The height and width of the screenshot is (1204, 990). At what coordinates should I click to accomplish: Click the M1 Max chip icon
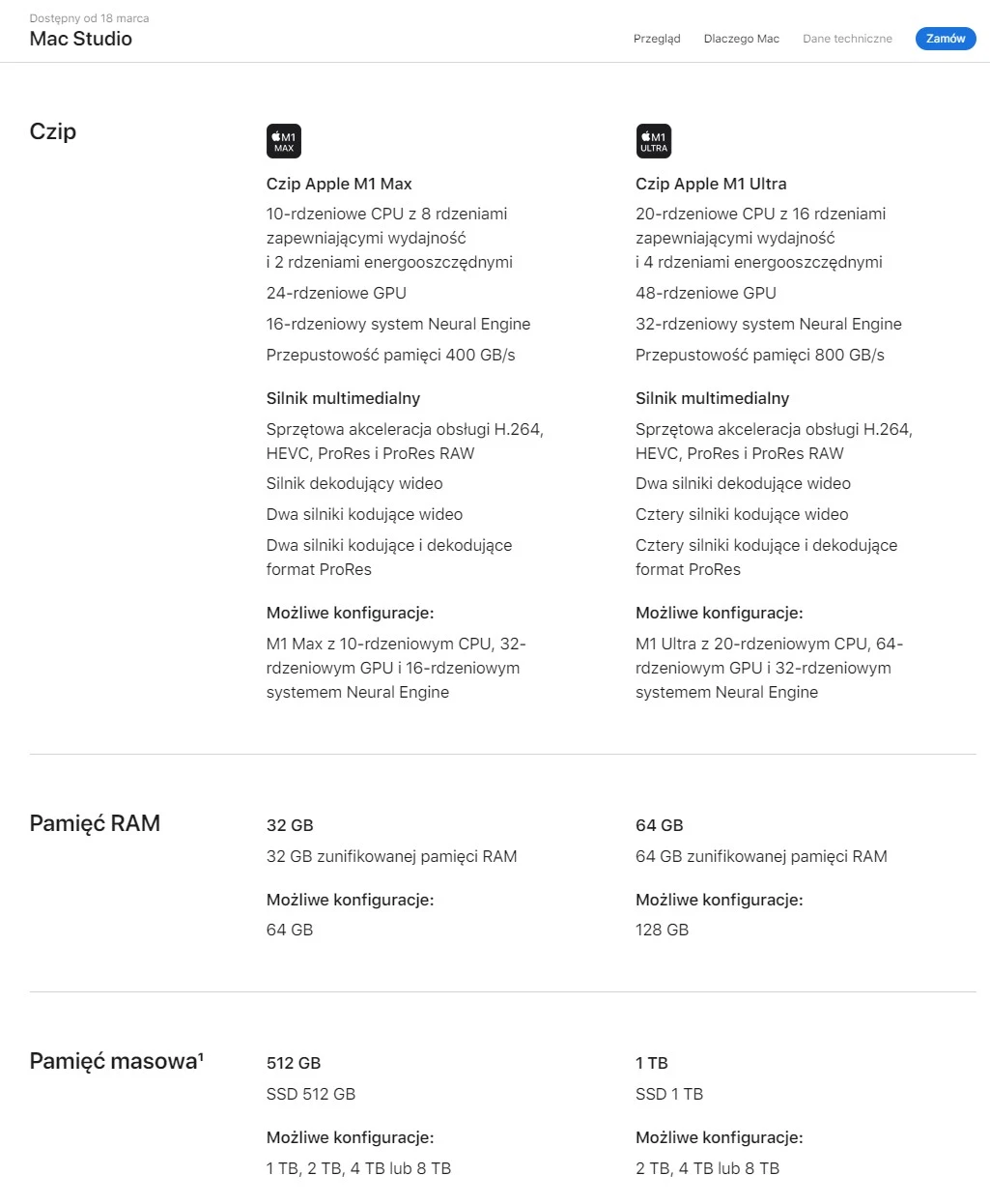[284, 141]
